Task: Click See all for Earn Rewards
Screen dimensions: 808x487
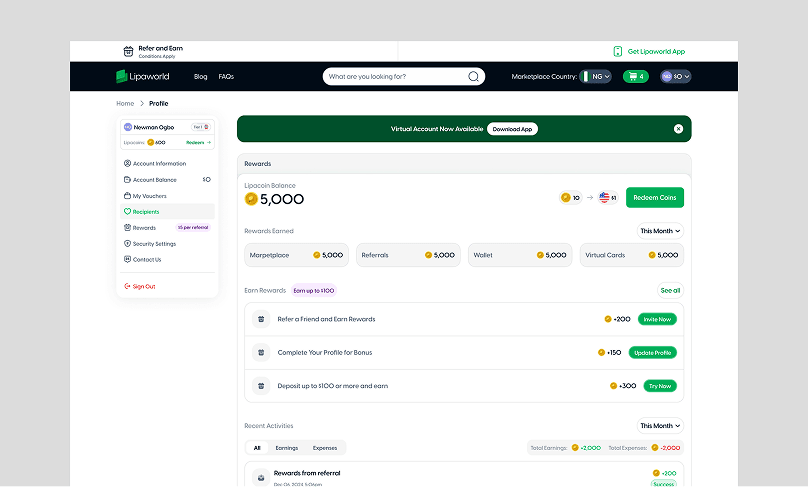Action: (x=670, y=290)
